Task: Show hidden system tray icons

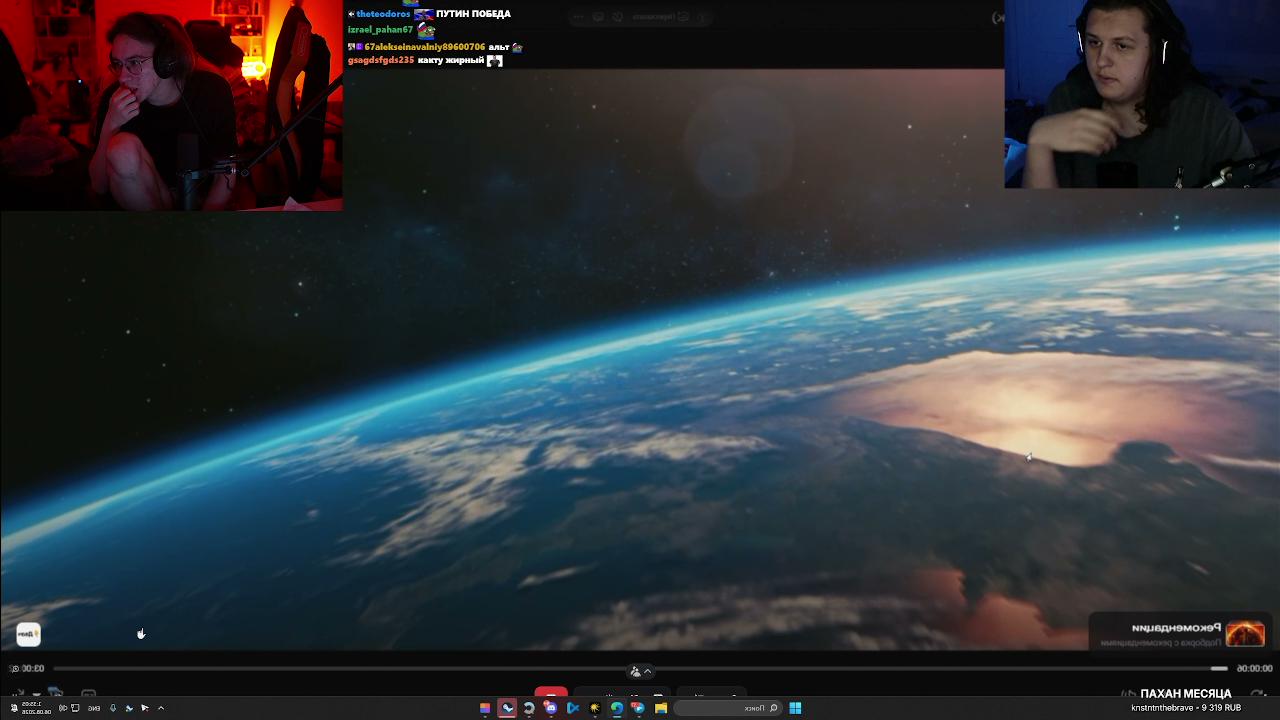Action: (x=161, y=708)
